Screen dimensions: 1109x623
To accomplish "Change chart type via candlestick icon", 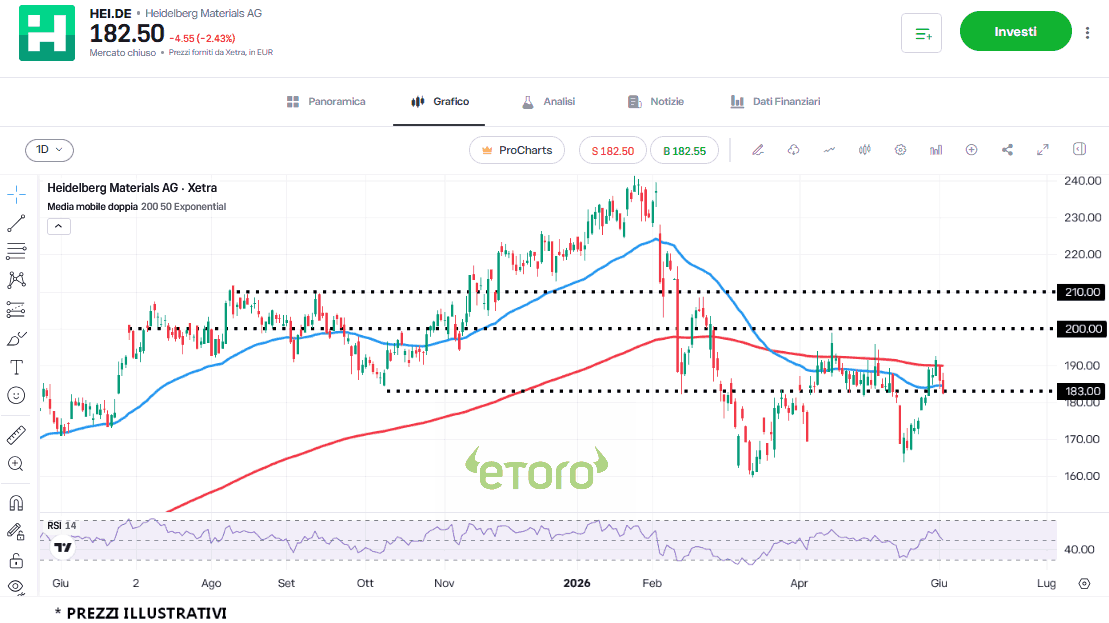I will (x=864, y=150).
